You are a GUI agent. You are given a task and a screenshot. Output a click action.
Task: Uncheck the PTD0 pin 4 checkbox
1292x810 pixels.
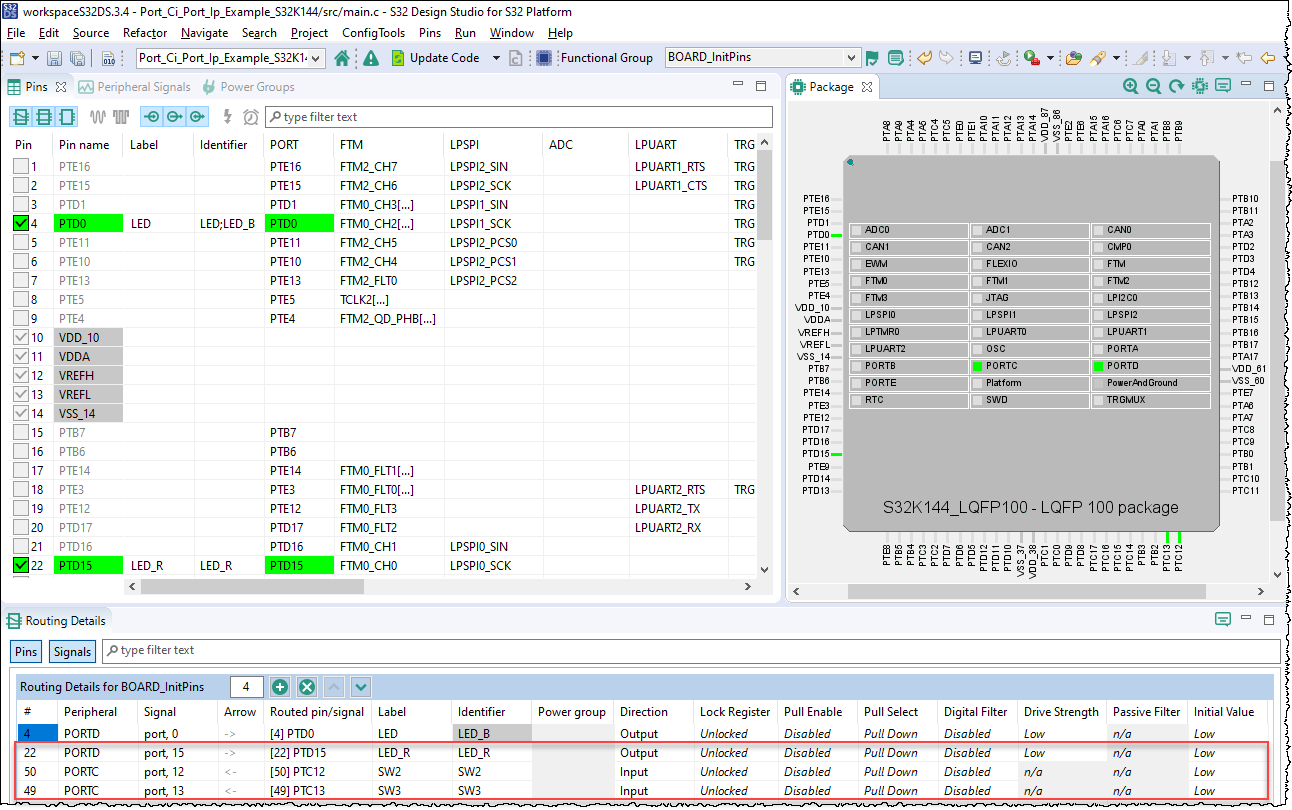(20, 223)
